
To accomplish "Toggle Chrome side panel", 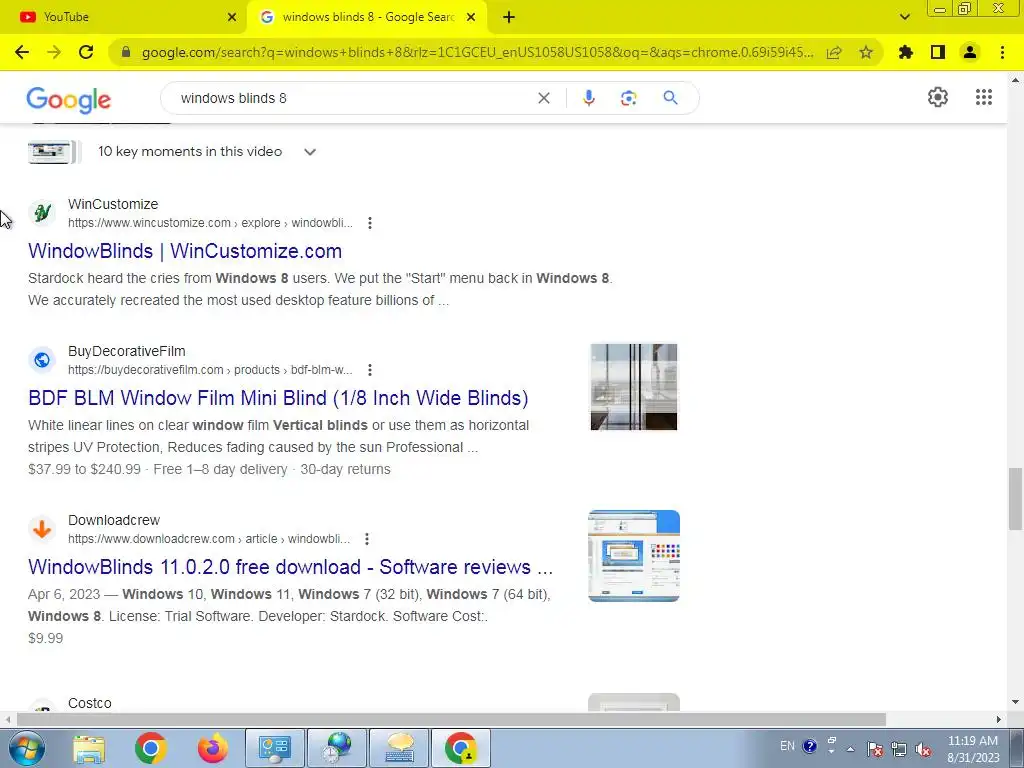I will click(938, 52).
